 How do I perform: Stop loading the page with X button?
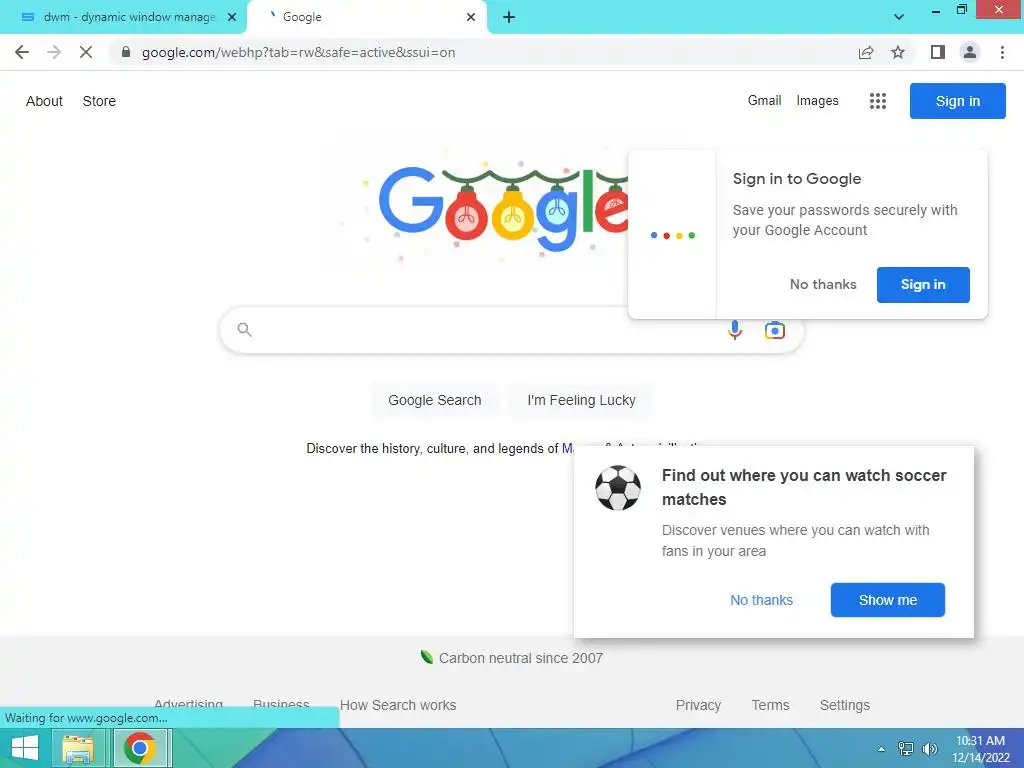86,52
